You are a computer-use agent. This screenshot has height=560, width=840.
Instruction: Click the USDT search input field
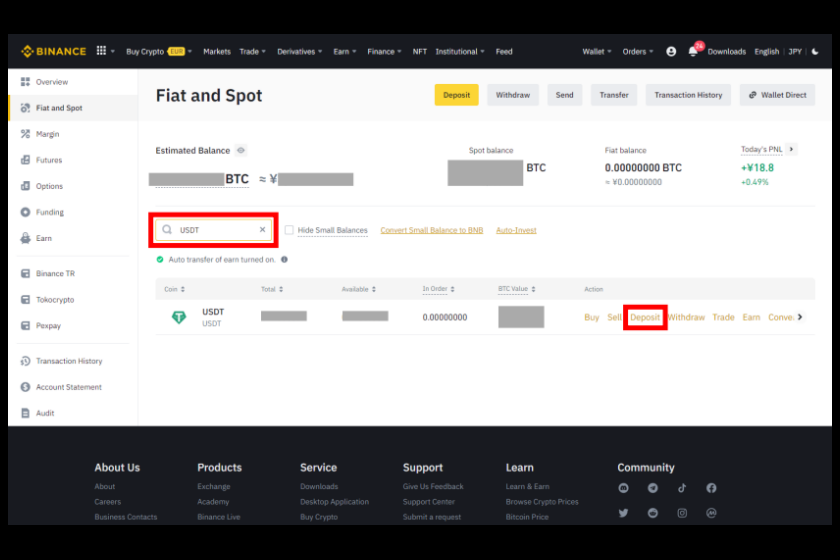click(214, 230)
